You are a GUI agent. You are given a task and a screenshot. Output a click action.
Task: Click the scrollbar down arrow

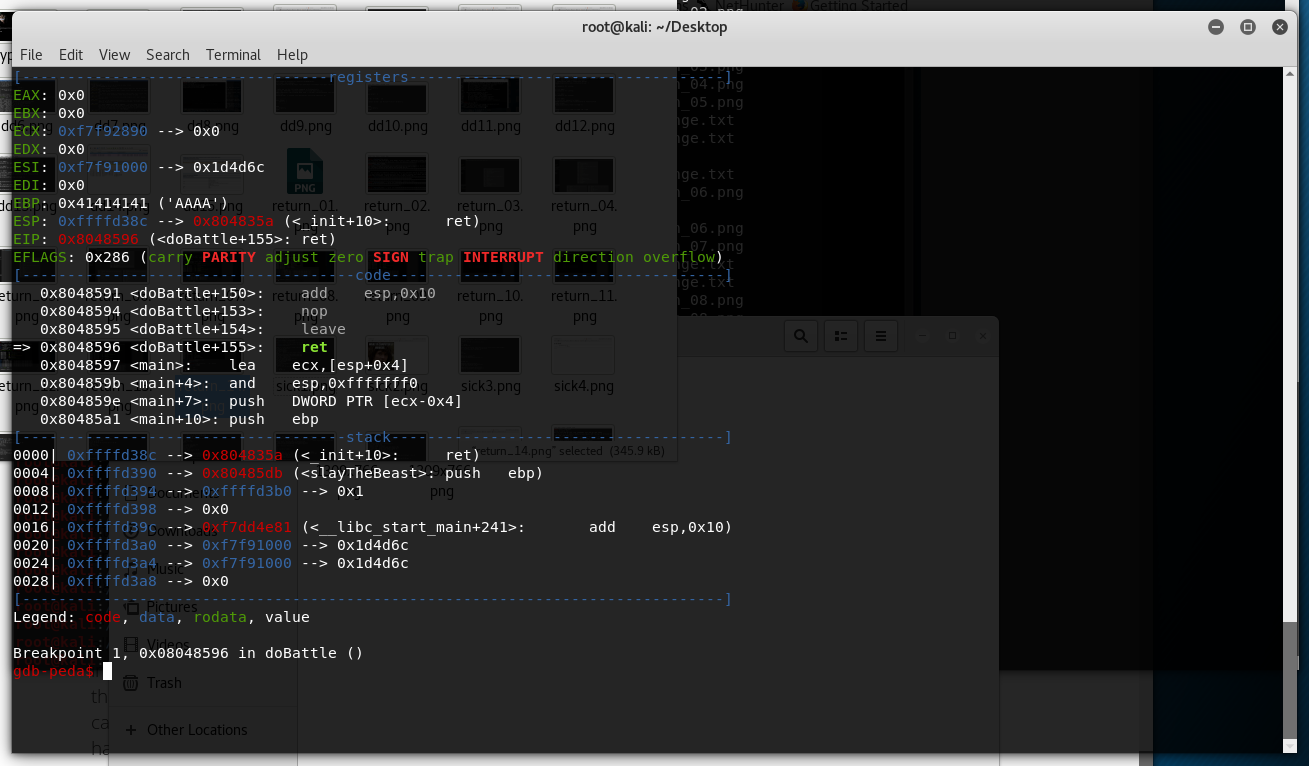pyautogui.click(x=1290, y=746)
